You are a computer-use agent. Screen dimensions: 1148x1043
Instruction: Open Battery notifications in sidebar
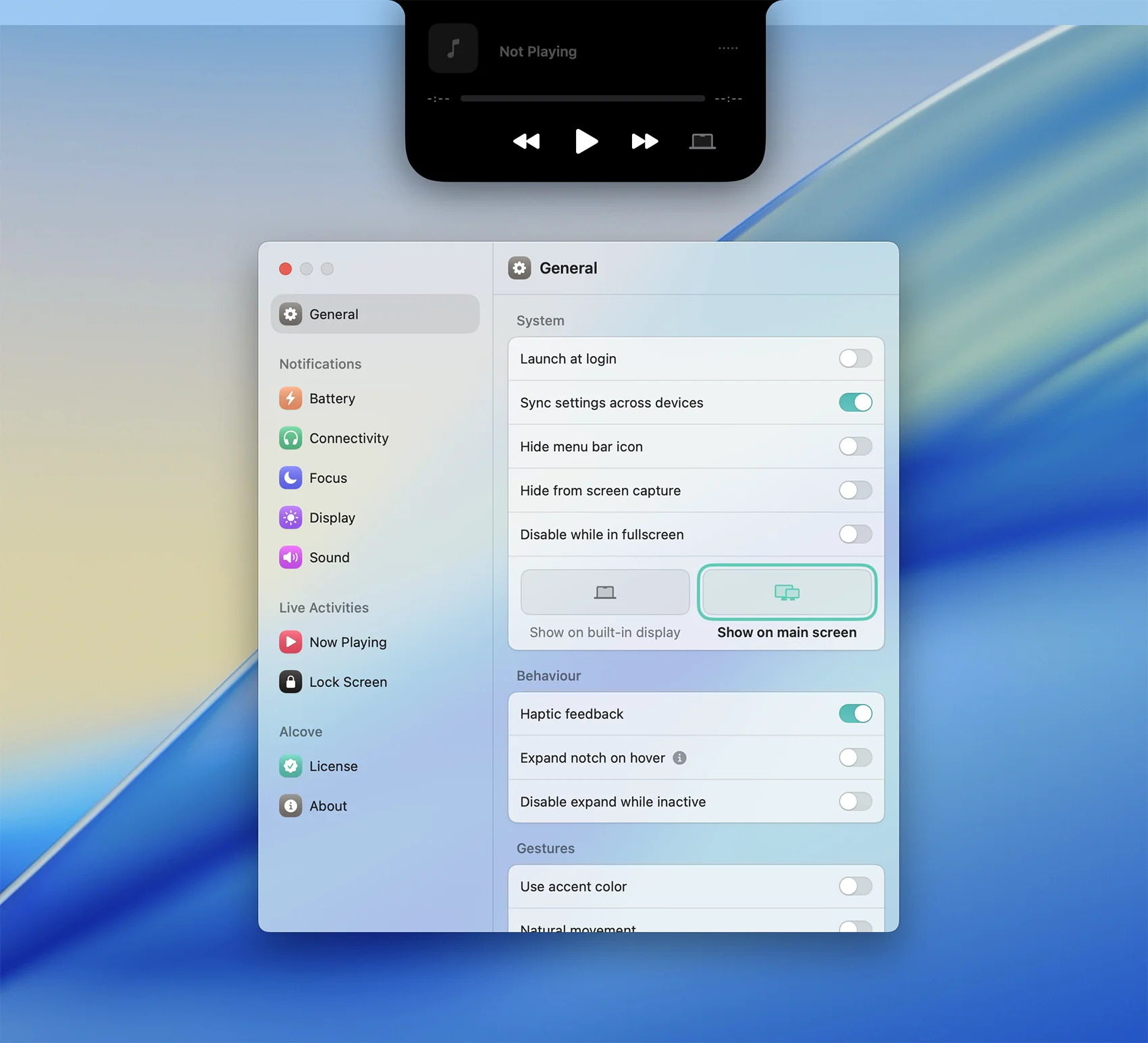[332, 399]
